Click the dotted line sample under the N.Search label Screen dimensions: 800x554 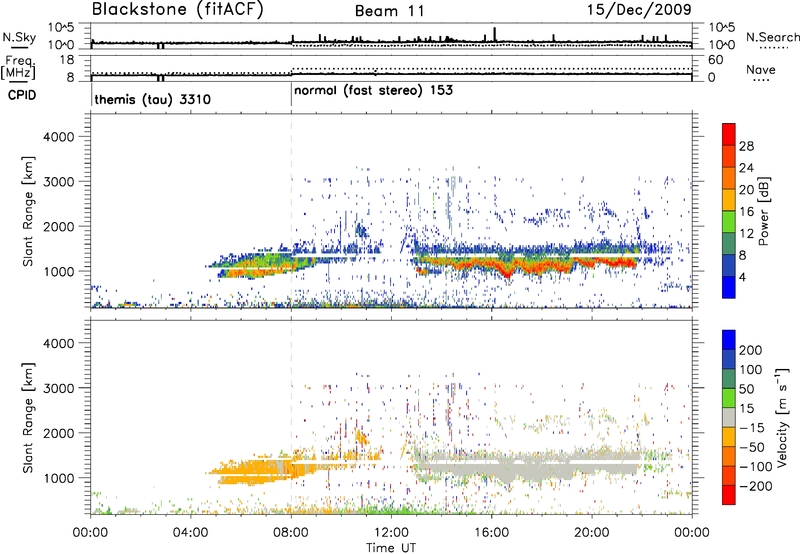[x=773, y=48]
